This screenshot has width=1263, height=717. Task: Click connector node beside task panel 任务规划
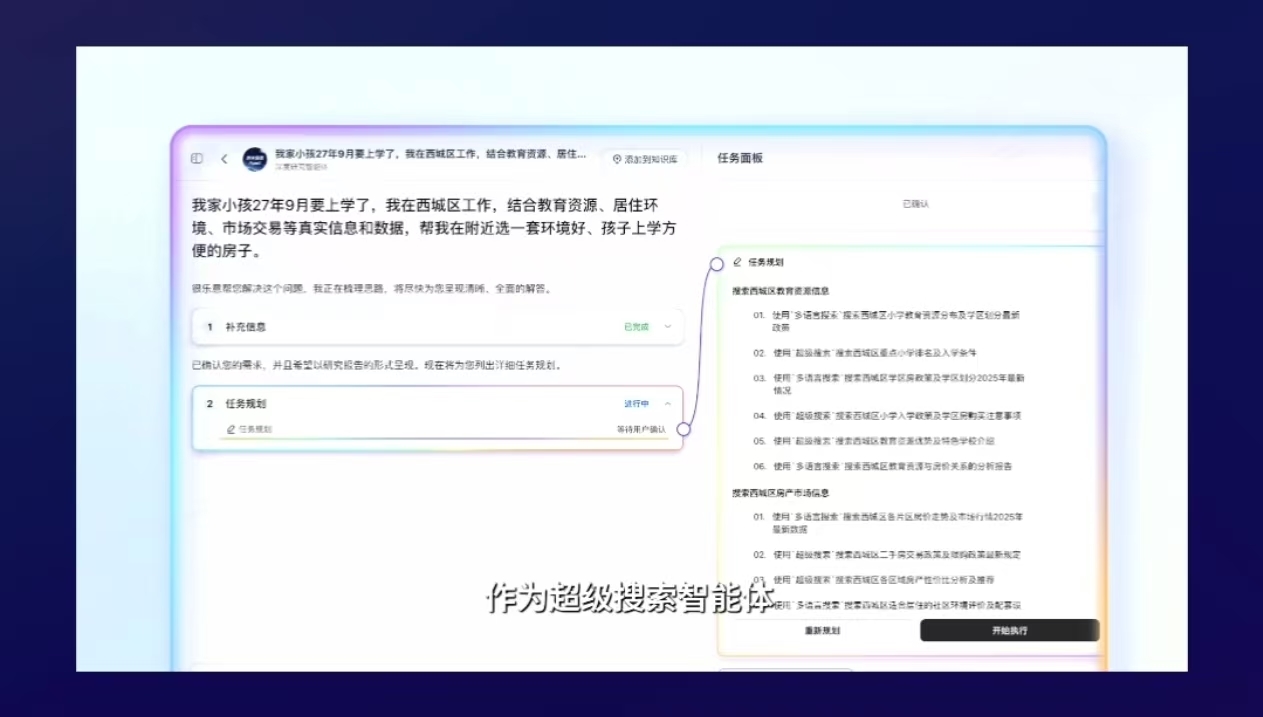point(716,264)
